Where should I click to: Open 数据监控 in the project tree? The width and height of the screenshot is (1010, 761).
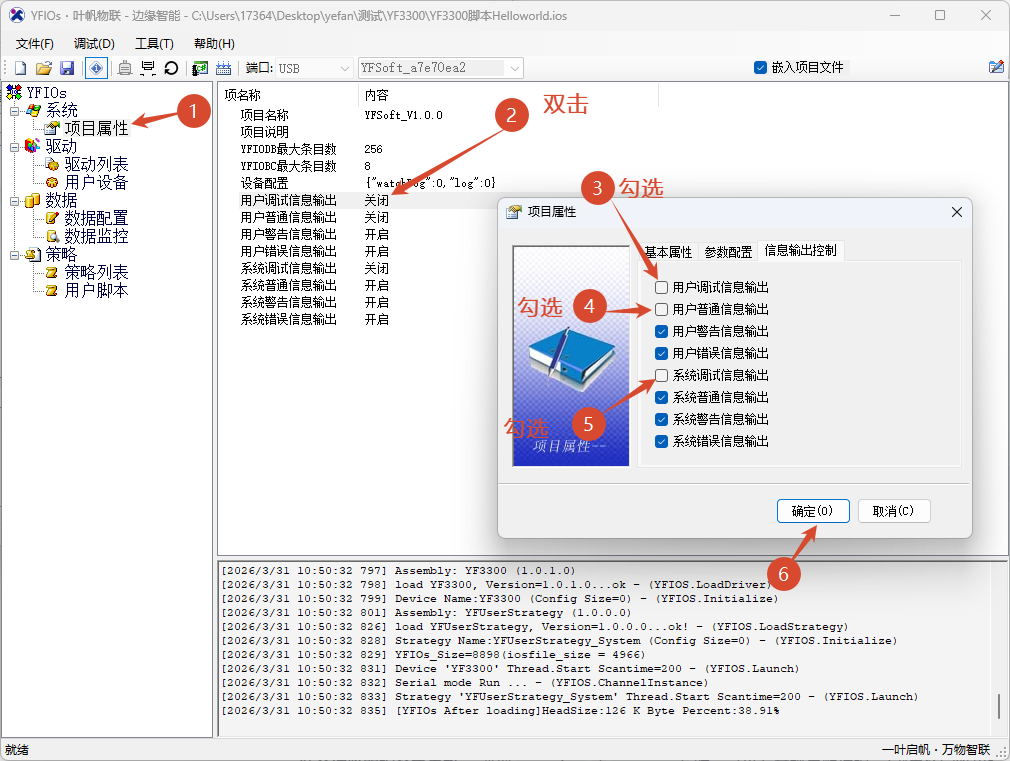tap(96, 236)
